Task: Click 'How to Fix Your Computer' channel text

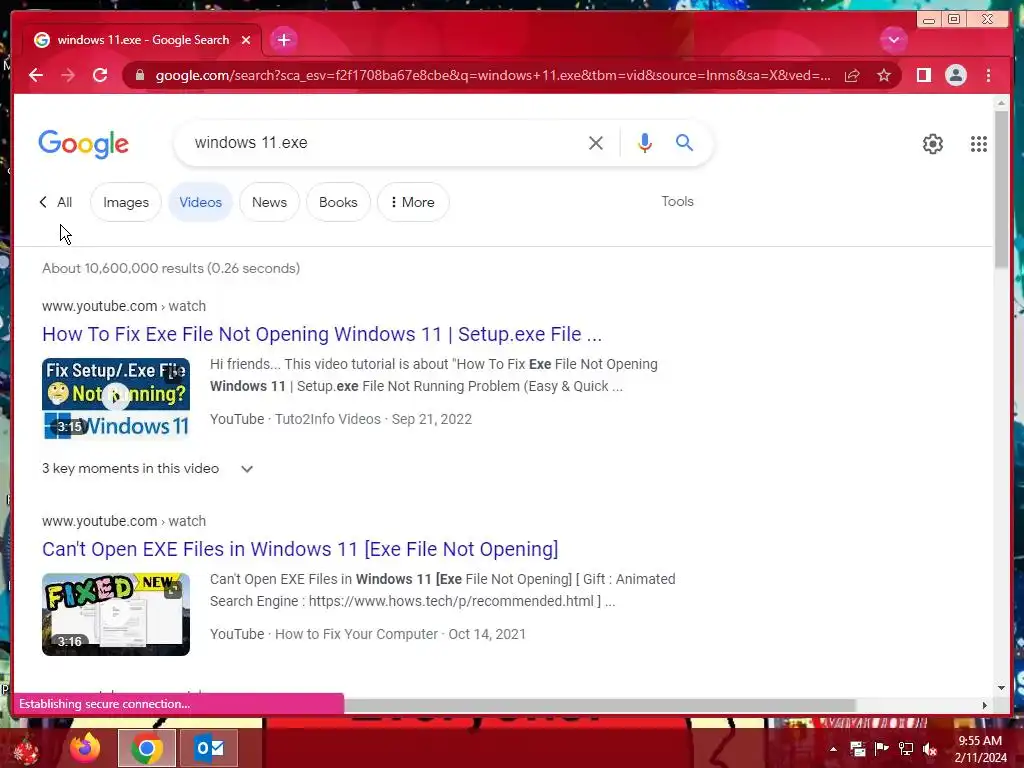Action: [357, 633]
